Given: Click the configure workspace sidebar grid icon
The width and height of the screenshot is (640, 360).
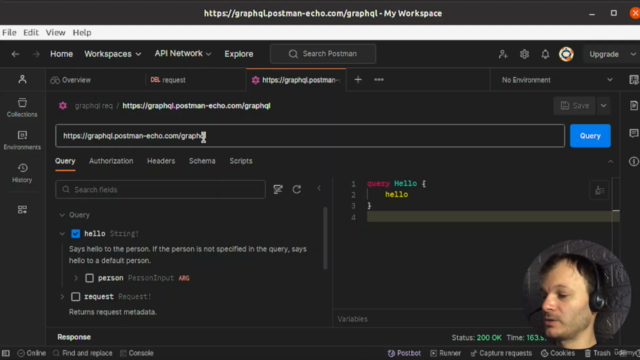Looking at the screenshot, I should click(22, 209).
